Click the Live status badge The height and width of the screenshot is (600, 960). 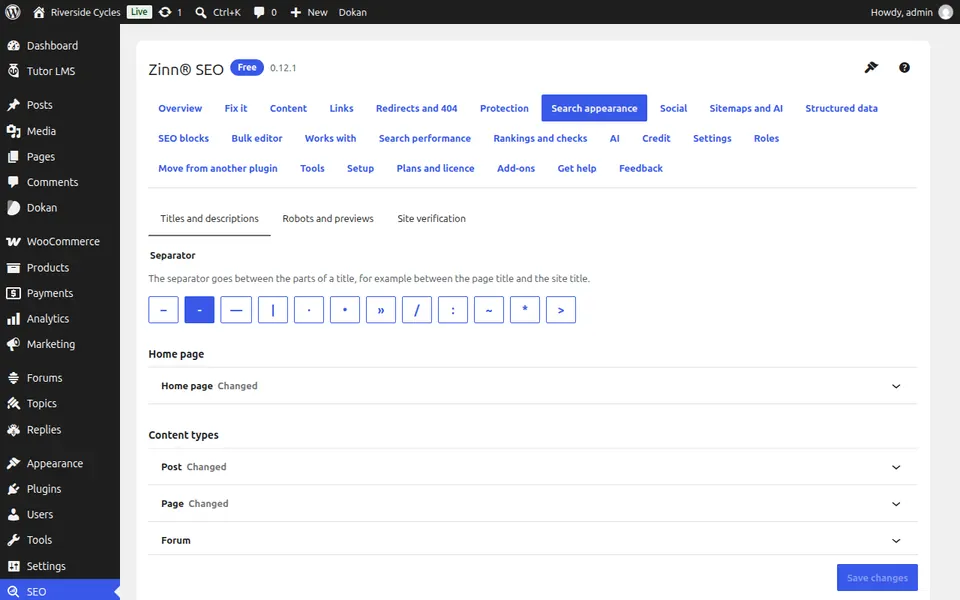tap(139, 12)
